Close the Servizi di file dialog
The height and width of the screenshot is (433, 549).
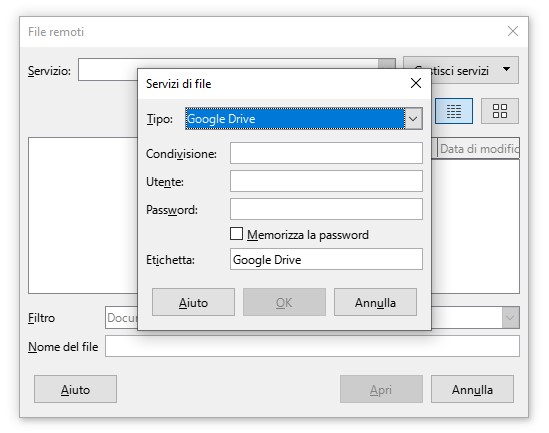[x=416, y=83]
